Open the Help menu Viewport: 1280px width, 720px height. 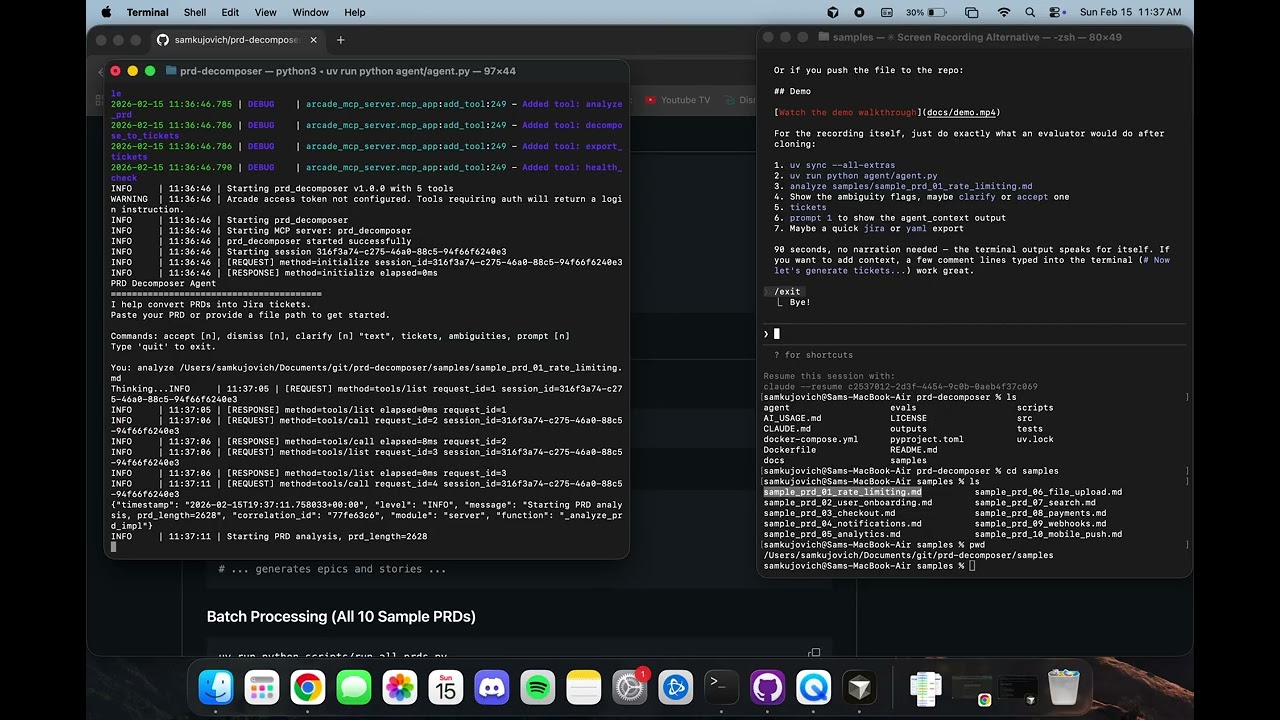355,12
